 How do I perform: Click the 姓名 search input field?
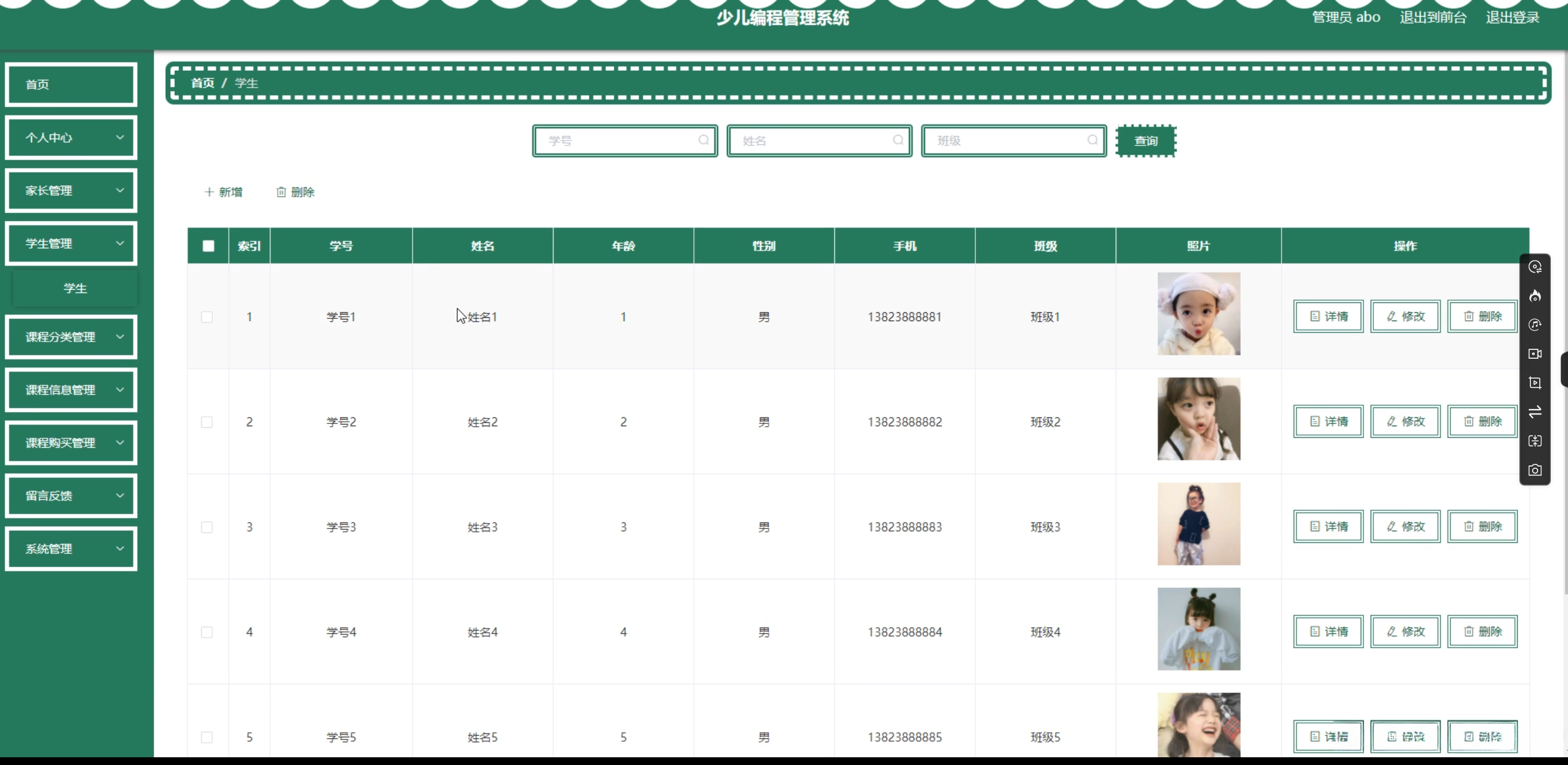tap(813, 140)
